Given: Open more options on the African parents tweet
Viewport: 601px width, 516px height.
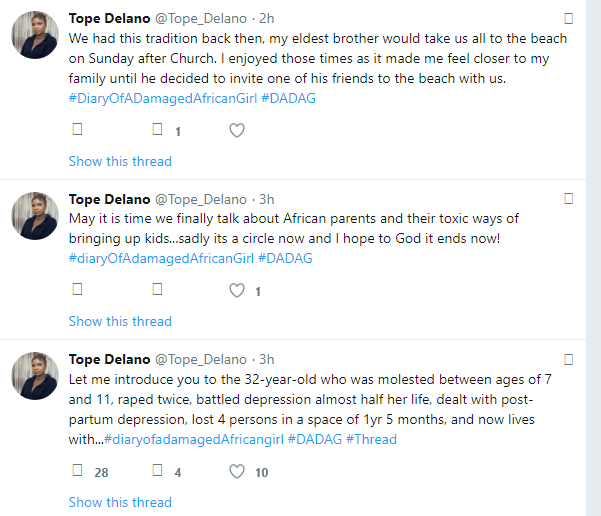Looking at the screenshot, I should click(568, 198).
